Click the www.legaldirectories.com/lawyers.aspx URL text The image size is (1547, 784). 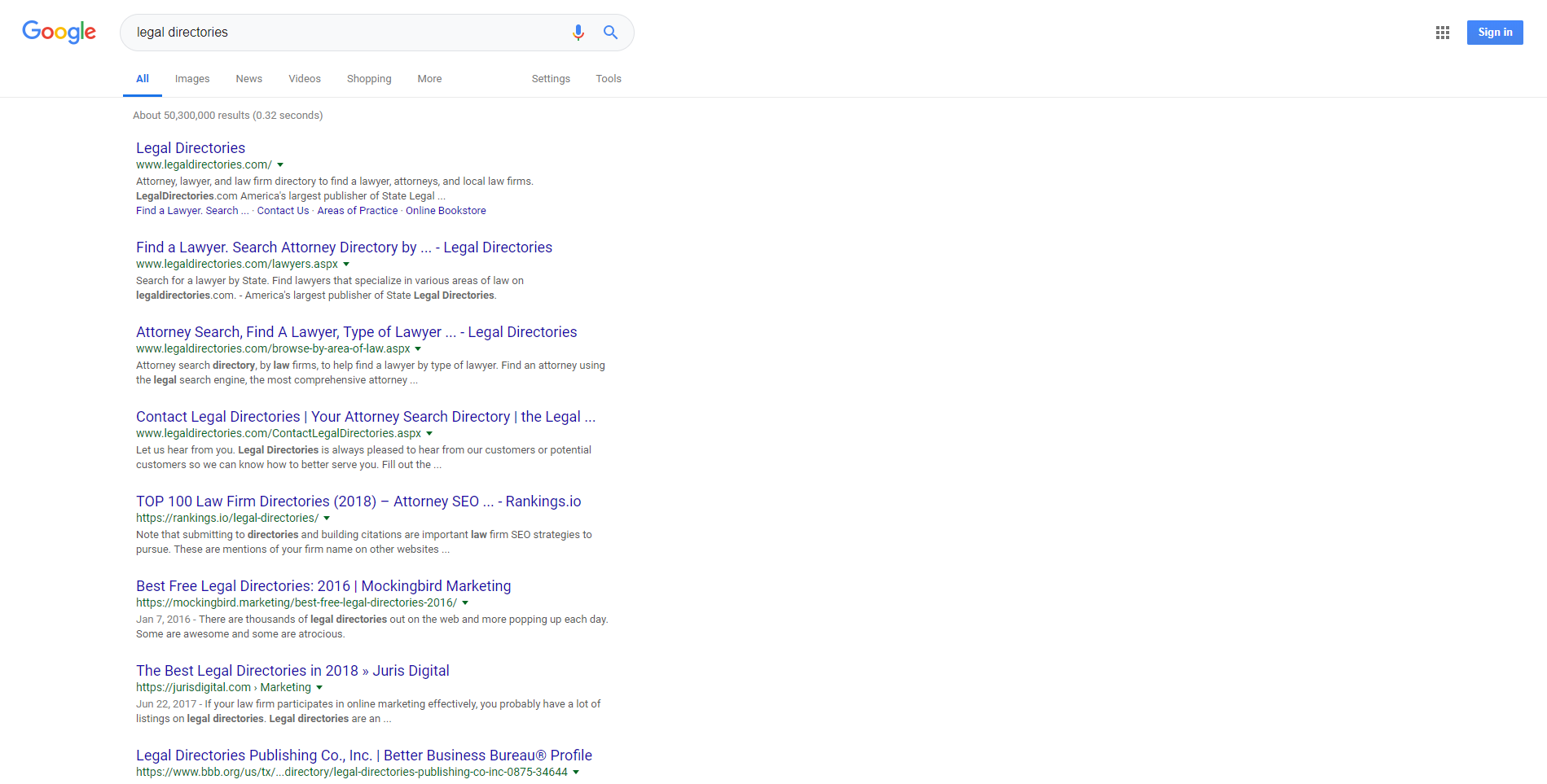(x=237, y=265)
